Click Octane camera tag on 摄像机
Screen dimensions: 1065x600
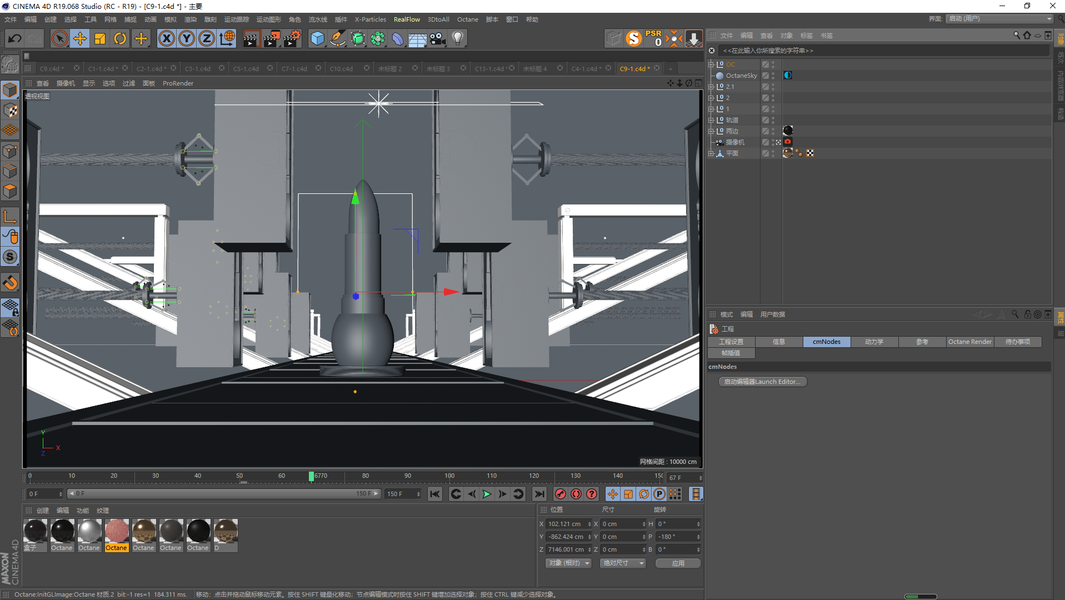tap(788, 142)
